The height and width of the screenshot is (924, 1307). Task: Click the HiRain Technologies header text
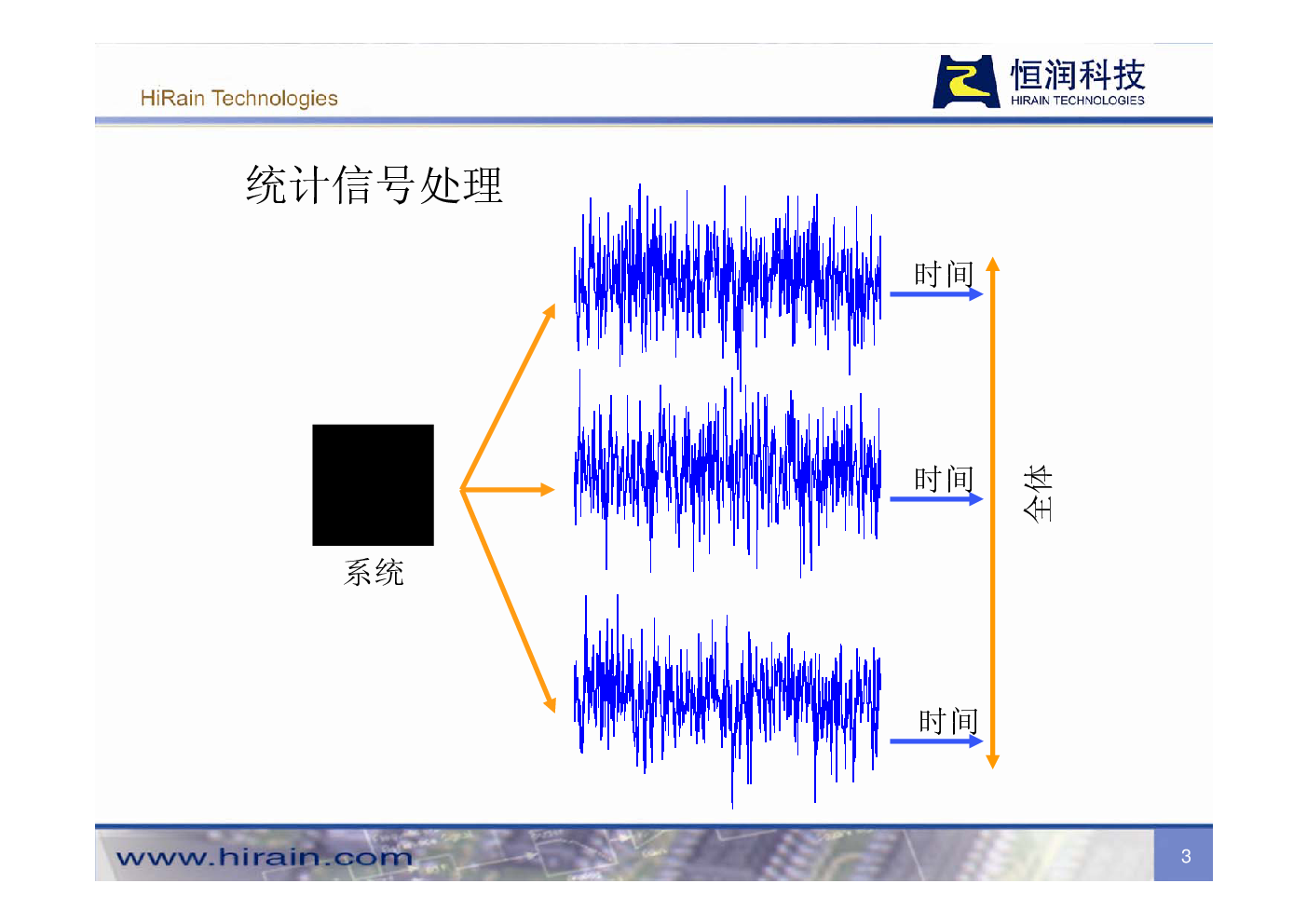pos(238,98)
